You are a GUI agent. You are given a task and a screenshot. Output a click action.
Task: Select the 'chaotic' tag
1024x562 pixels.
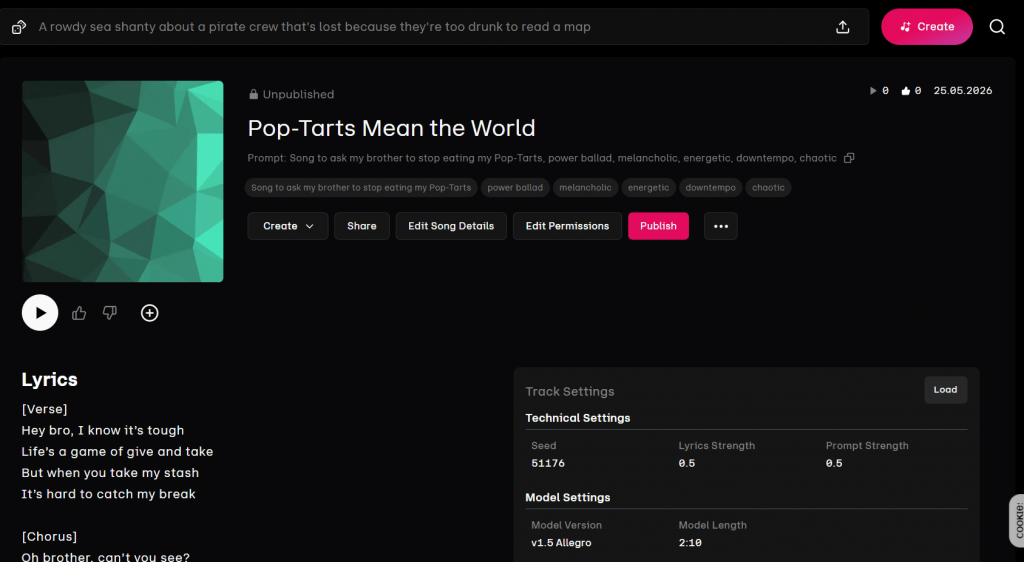click(768, 187)
